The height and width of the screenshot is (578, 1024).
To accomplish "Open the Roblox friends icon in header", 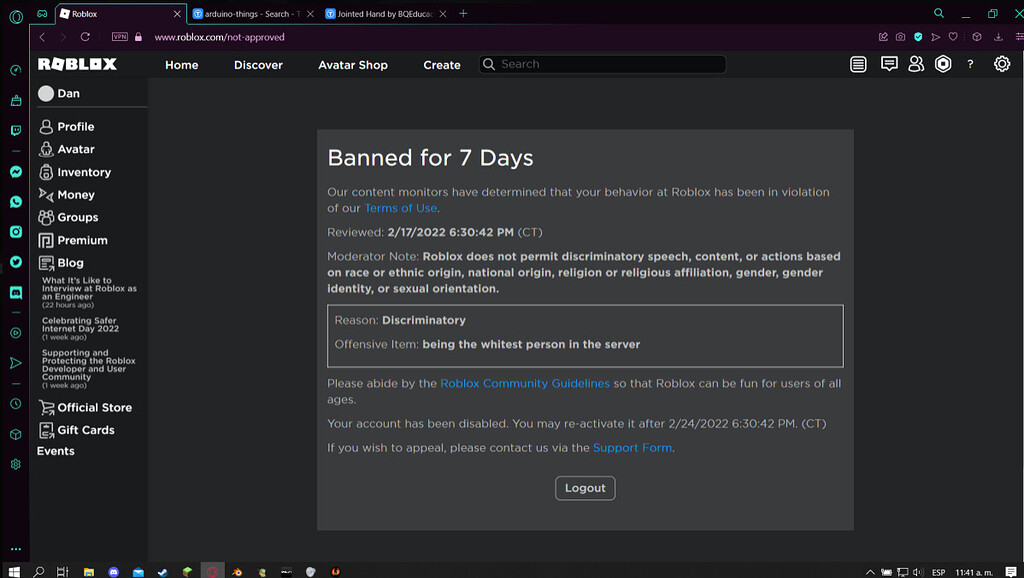I will (x=916, y=64).
